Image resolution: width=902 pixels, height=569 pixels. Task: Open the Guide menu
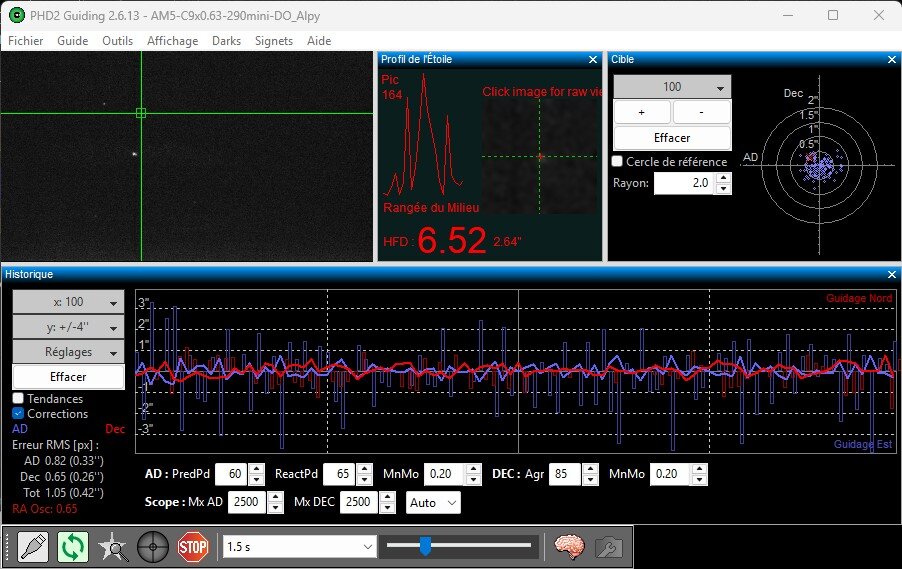pos(72,41)
